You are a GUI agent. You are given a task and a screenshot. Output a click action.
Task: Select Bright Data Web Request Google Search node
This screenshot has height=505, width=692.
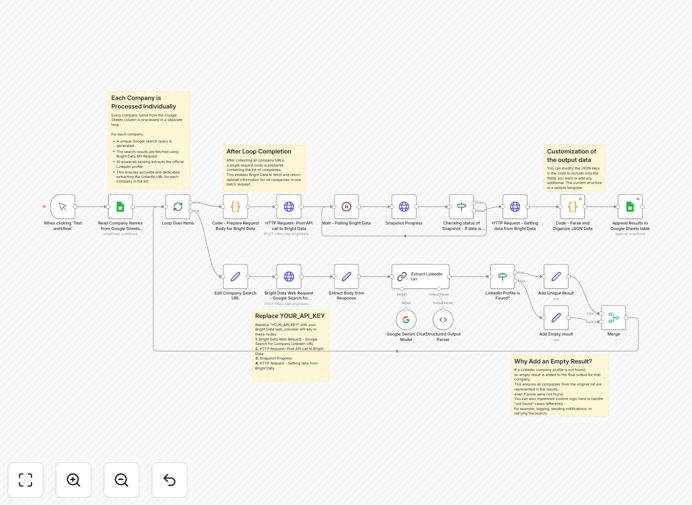pos(289,276)
